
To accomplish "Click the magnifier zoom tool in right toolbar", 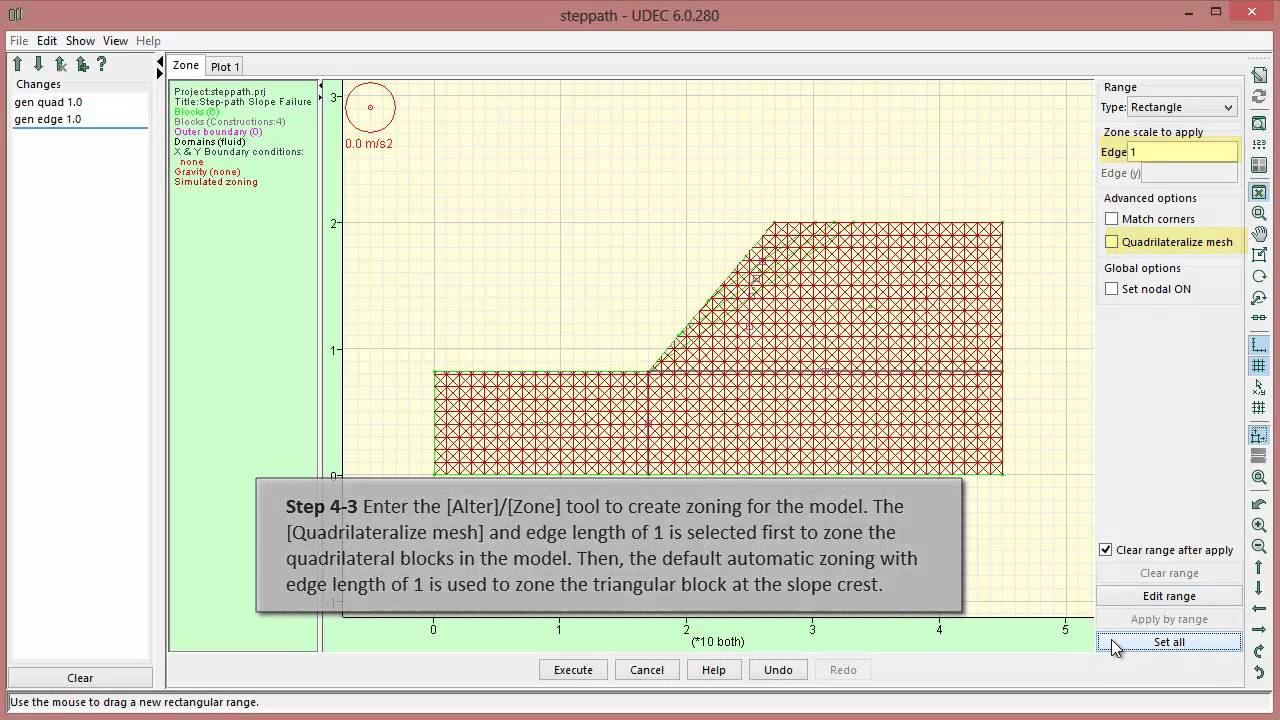I will click(x=1259, y=213).
